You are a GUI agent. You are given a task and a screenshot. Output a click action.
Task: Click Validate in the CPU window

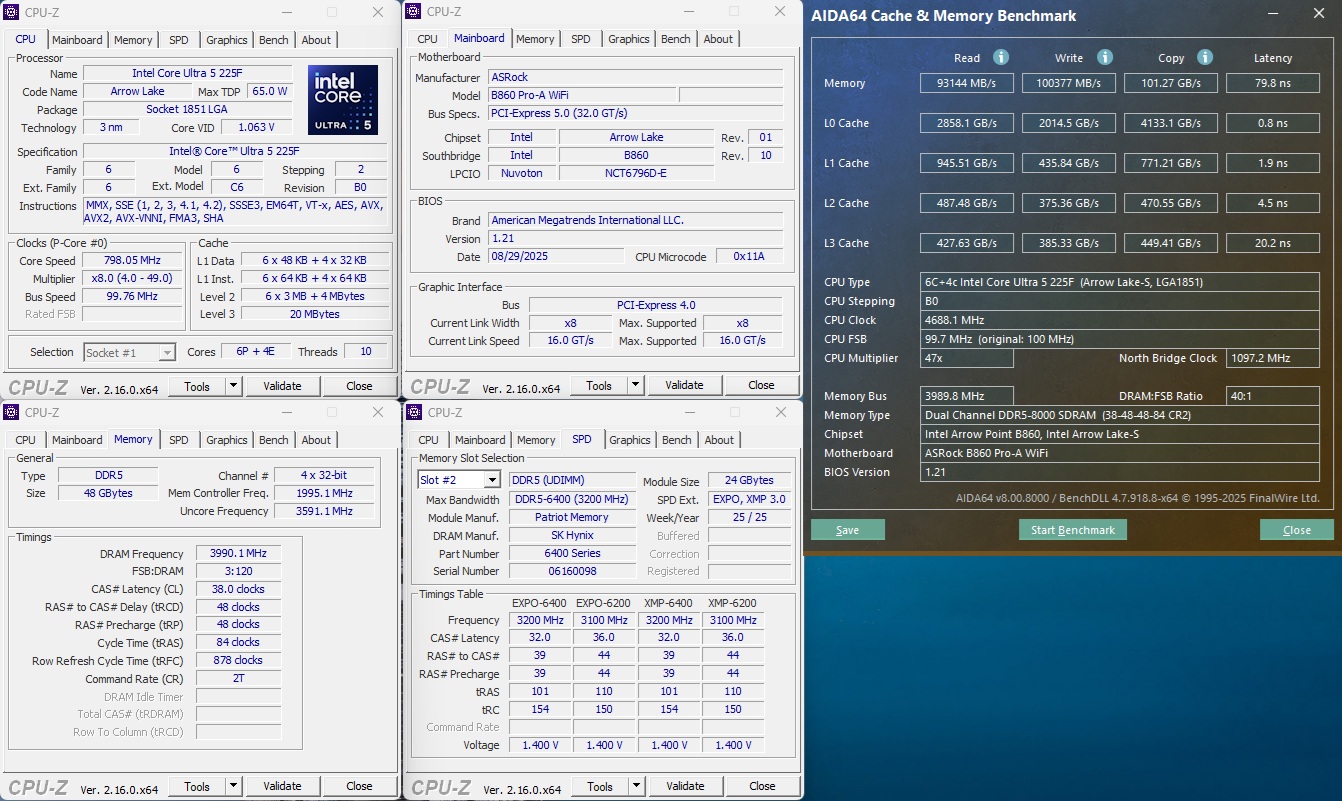(282, 386)
